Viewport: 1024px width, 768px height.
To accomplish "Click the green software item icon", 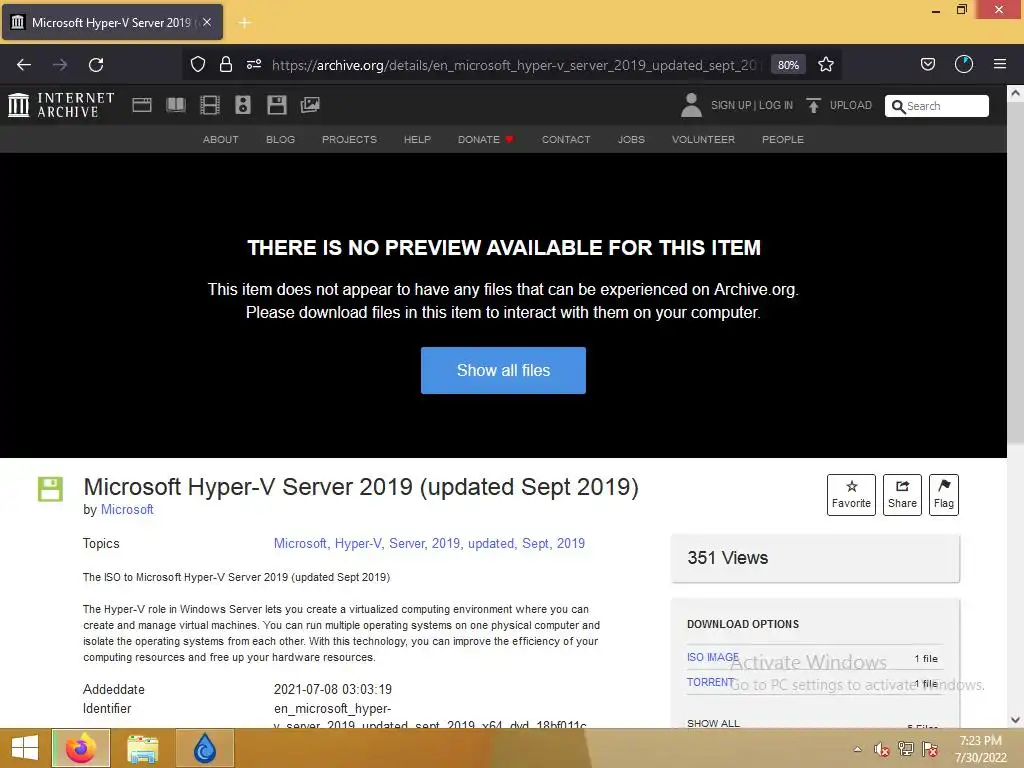I will click(x=50, y=489).
